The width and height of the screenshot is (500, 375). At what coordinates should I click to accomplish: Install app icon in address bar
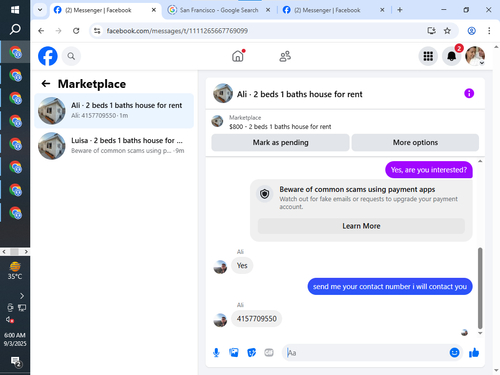pos(431,31)
